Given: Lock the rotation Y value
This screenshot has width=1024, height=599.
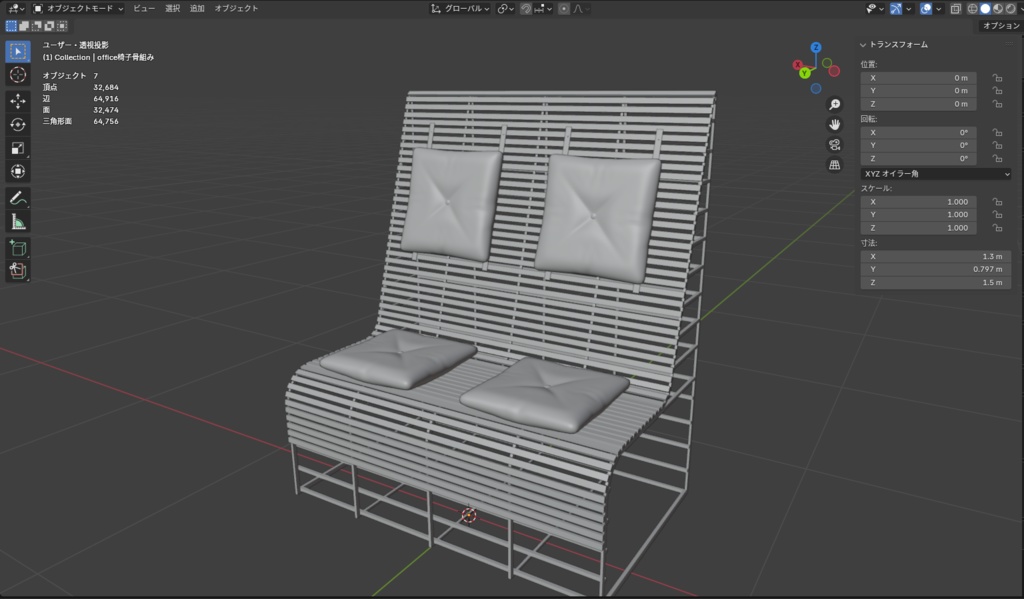Looking at the screenshot, I should [x=997, y=146].
